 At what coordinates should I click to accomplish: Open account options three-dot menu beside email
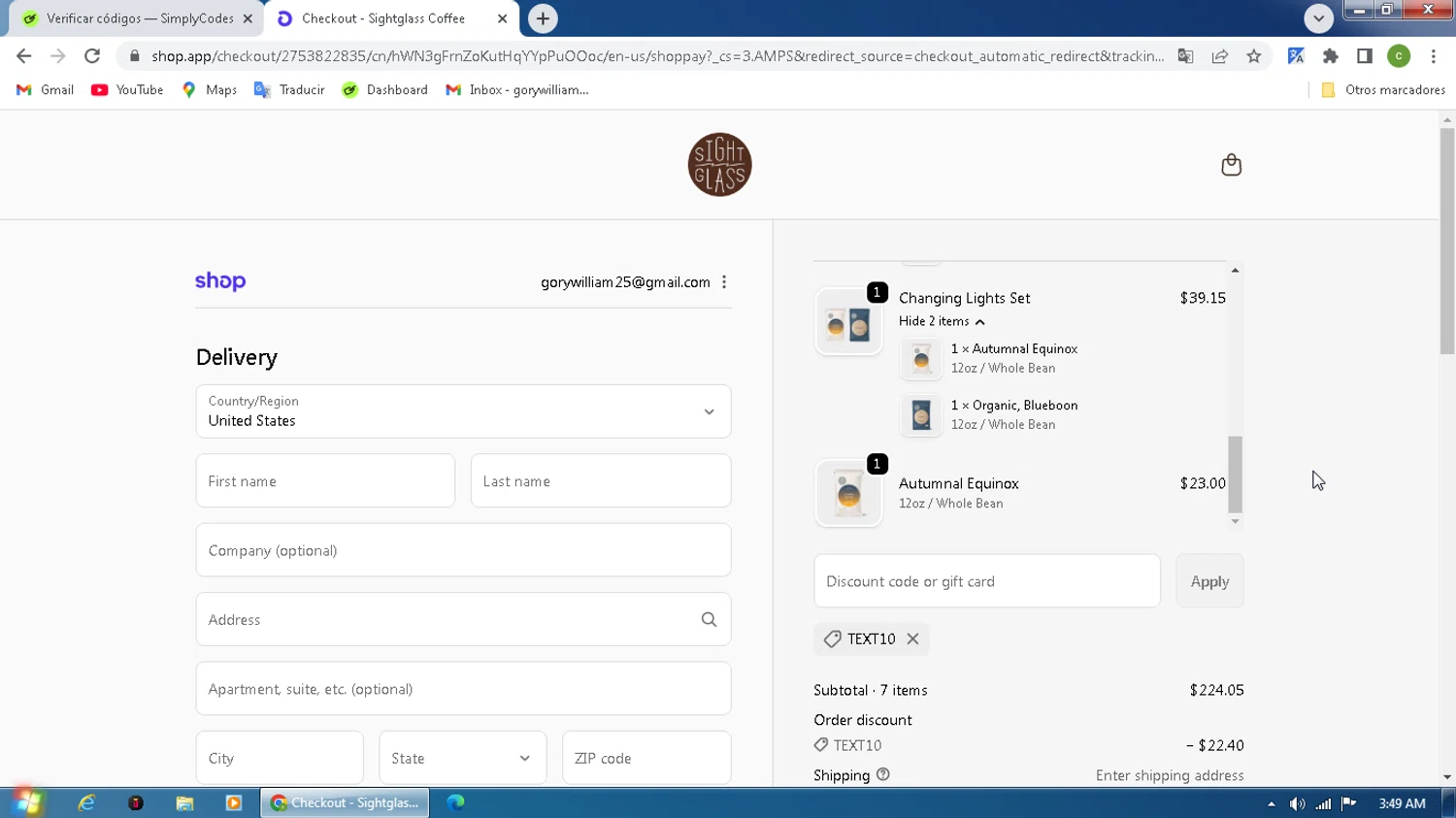(x=724, y=282)
